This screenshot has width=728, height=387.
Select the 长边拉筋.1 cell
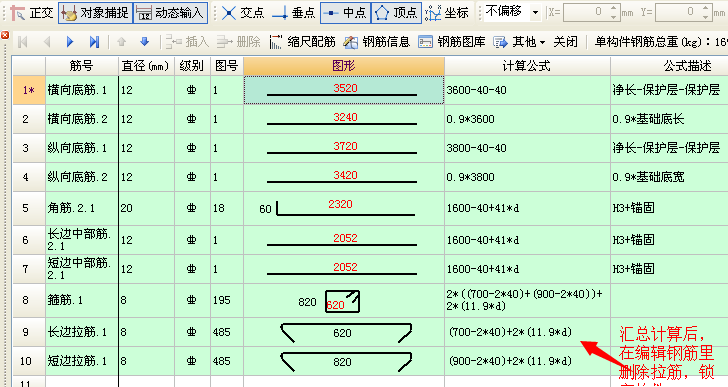coord(82,332)
